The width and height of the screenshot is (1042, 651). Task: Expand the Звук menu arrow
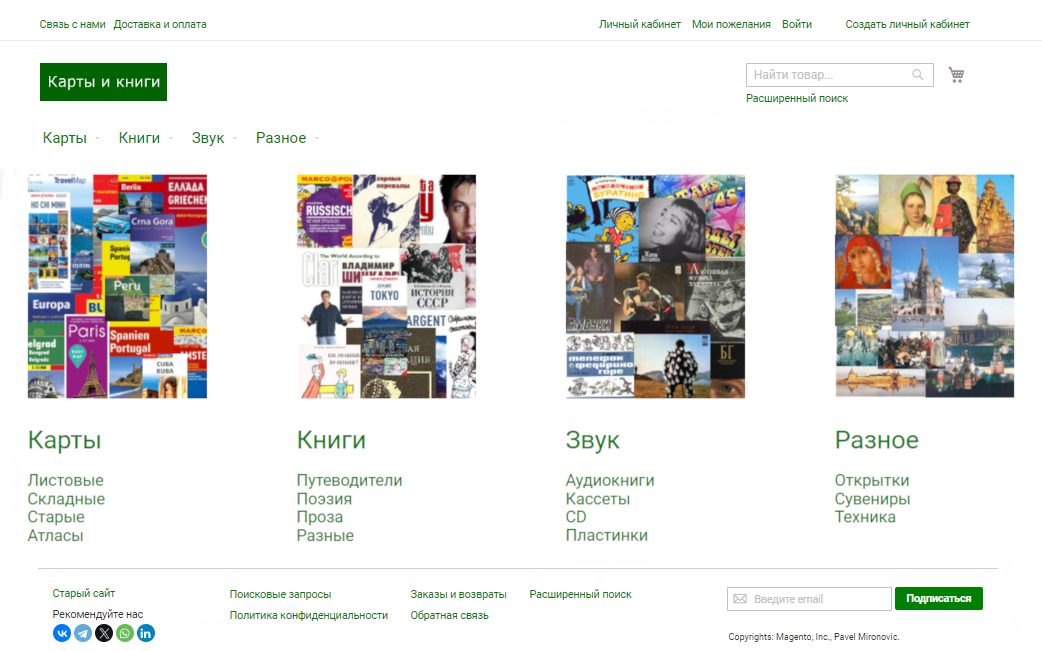(x=235, y=138)
